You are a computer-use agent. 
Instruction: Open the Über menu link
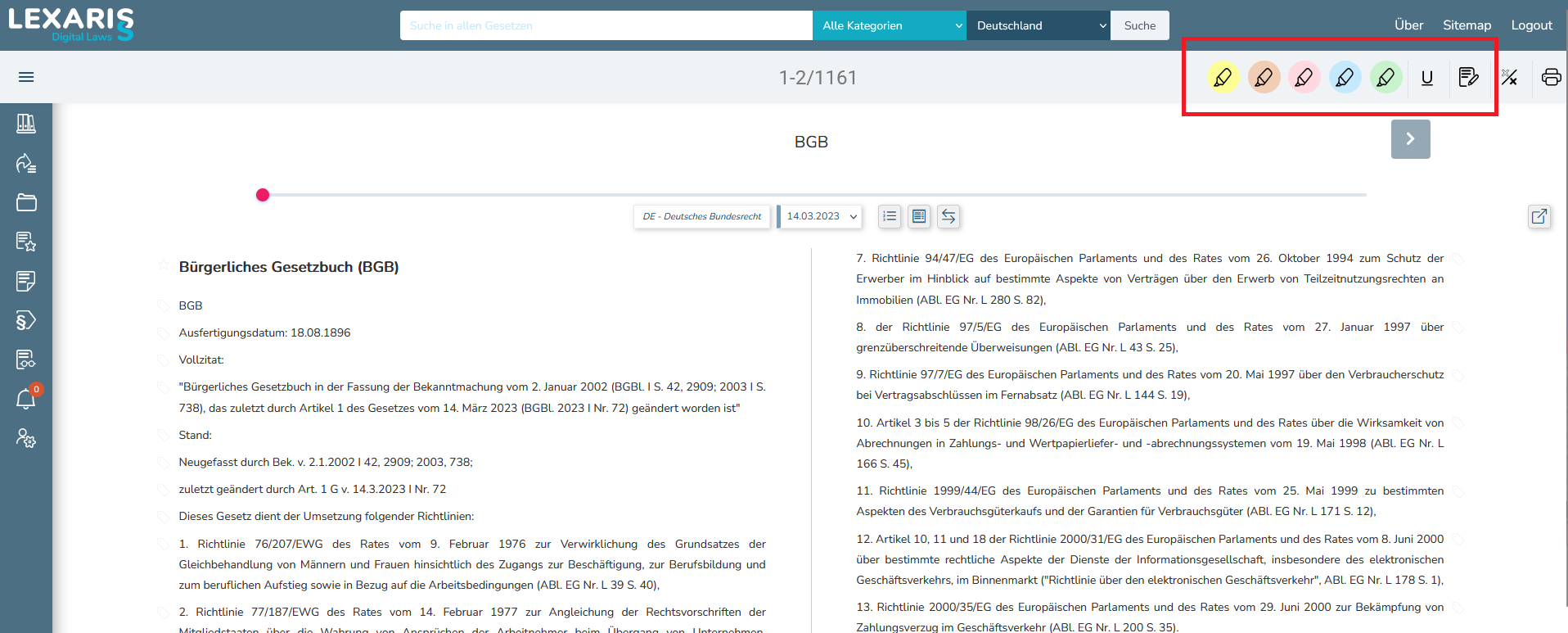(1408, 25)
